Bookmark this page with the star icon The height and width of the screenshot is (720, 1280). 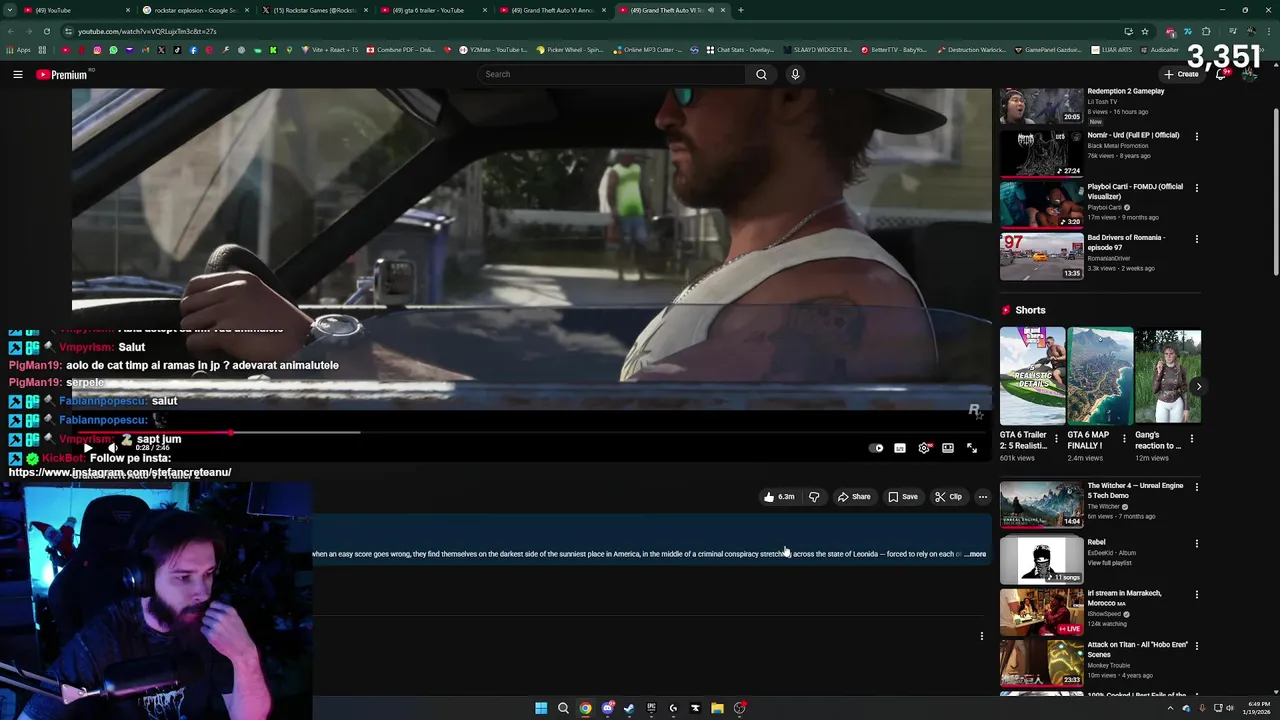coord(1145,31)
